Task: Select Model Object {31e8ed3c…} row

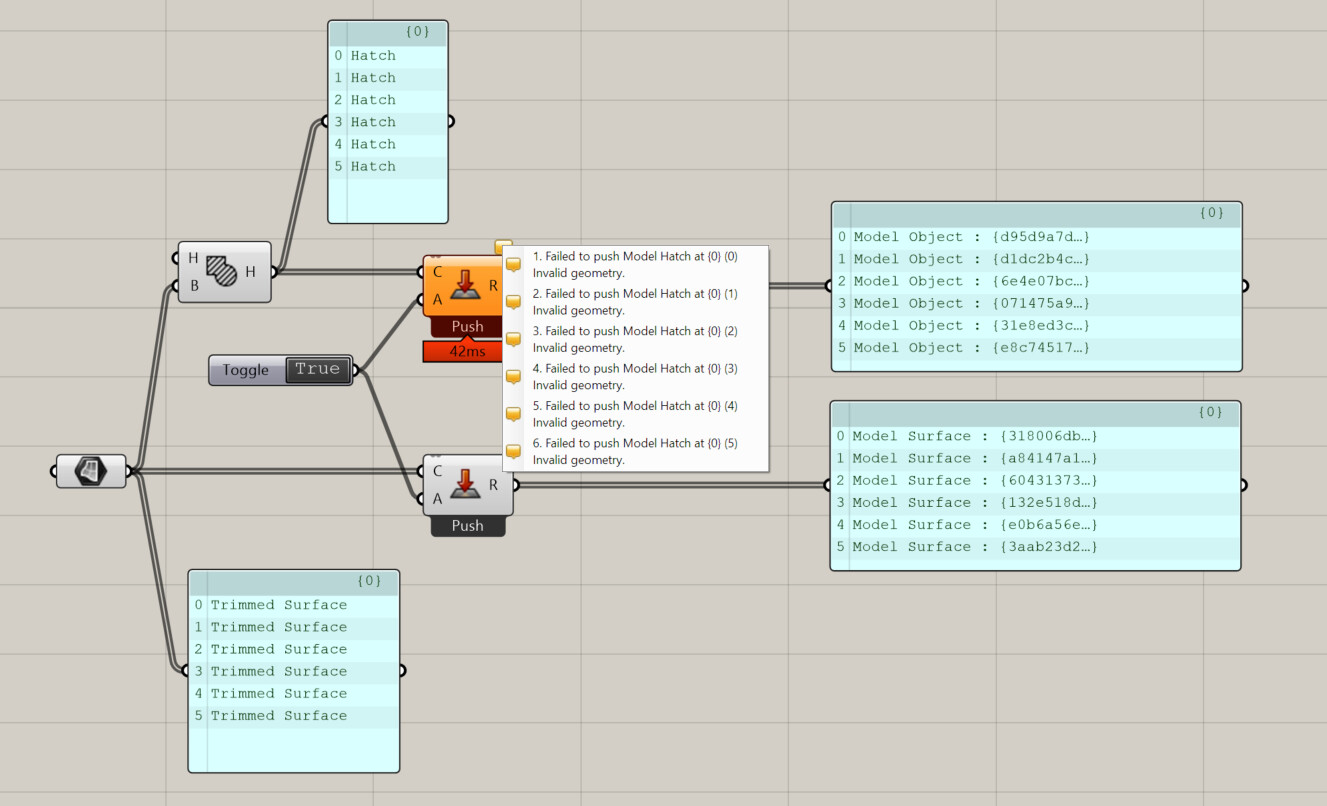Action: (x=1037, y=326)
